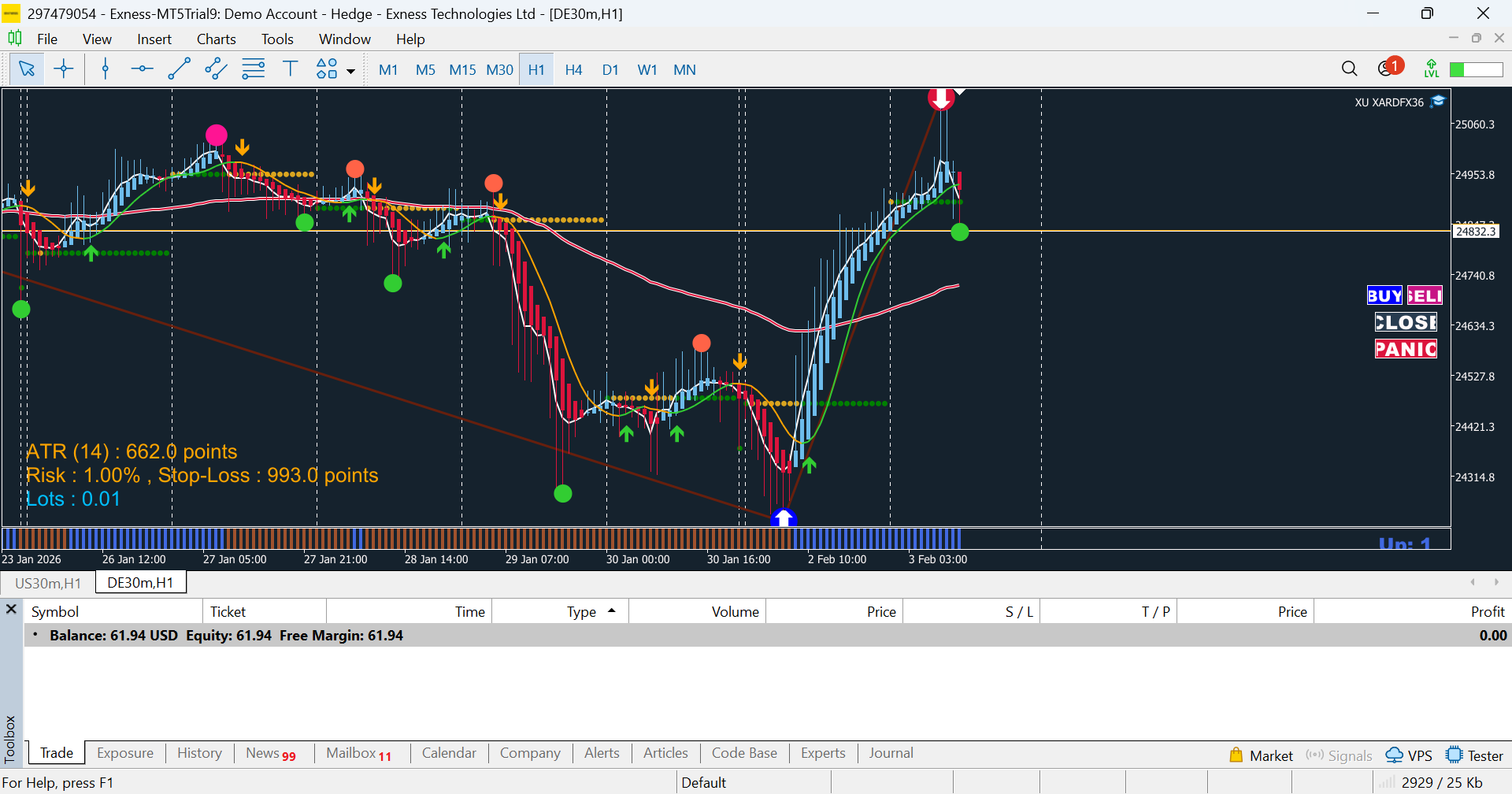The width and height of the screenshot is (1512, 794).
Task: Collapse the Toolbox panel with X
Action: coord(11,610)
